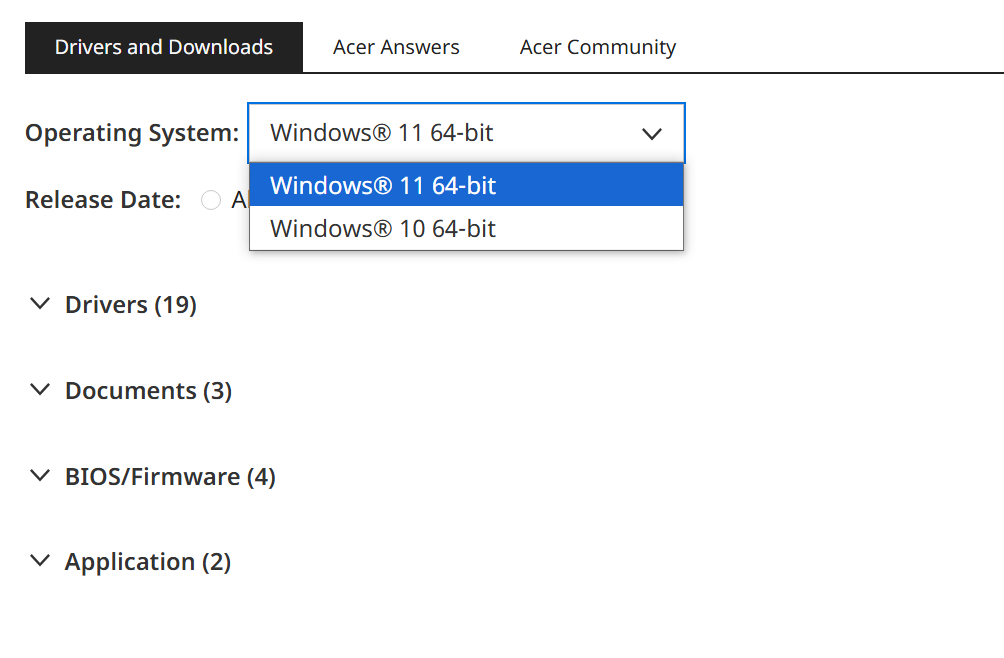Select the first Release Date radio button
Viewport: 1004px width, 658px height.
(211, 200)
